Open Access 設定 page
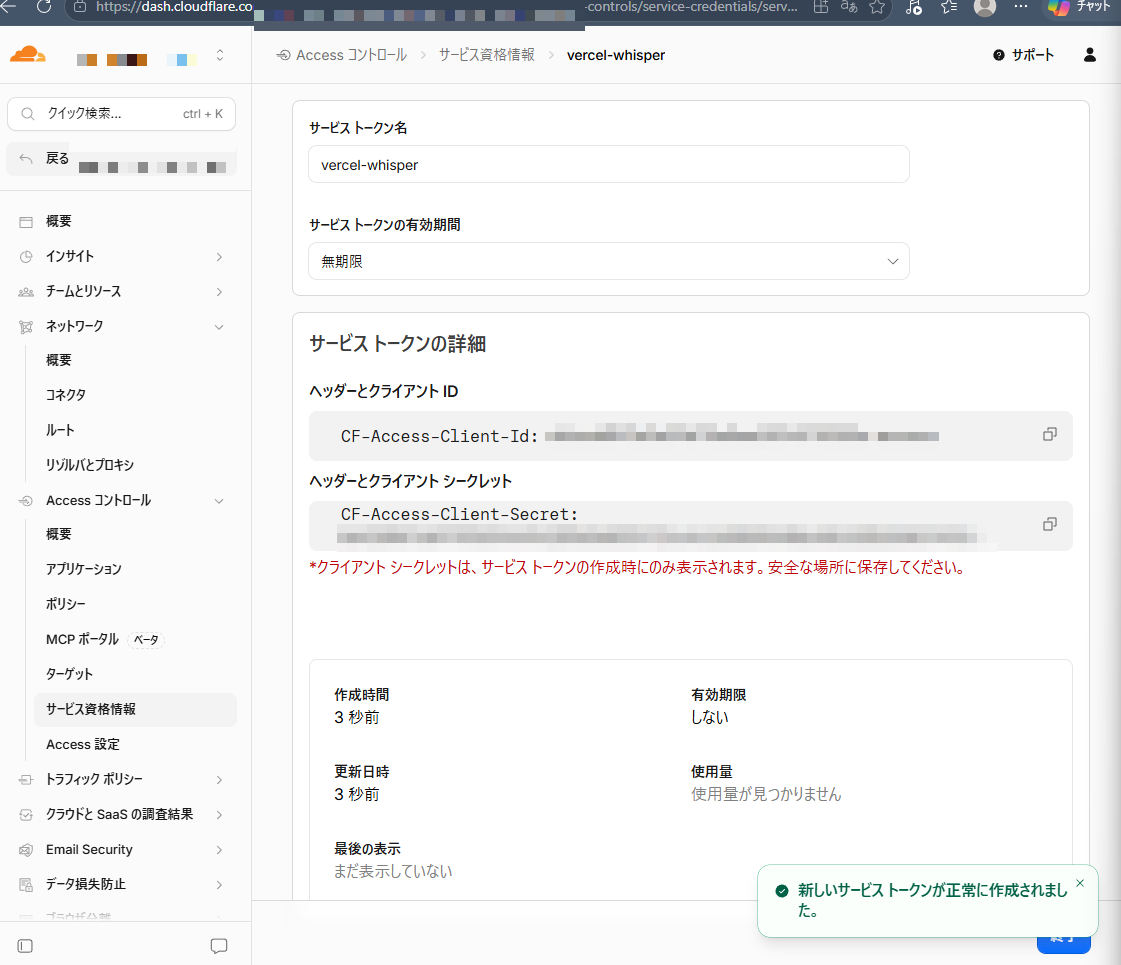1121x965 pixels. 83,744
